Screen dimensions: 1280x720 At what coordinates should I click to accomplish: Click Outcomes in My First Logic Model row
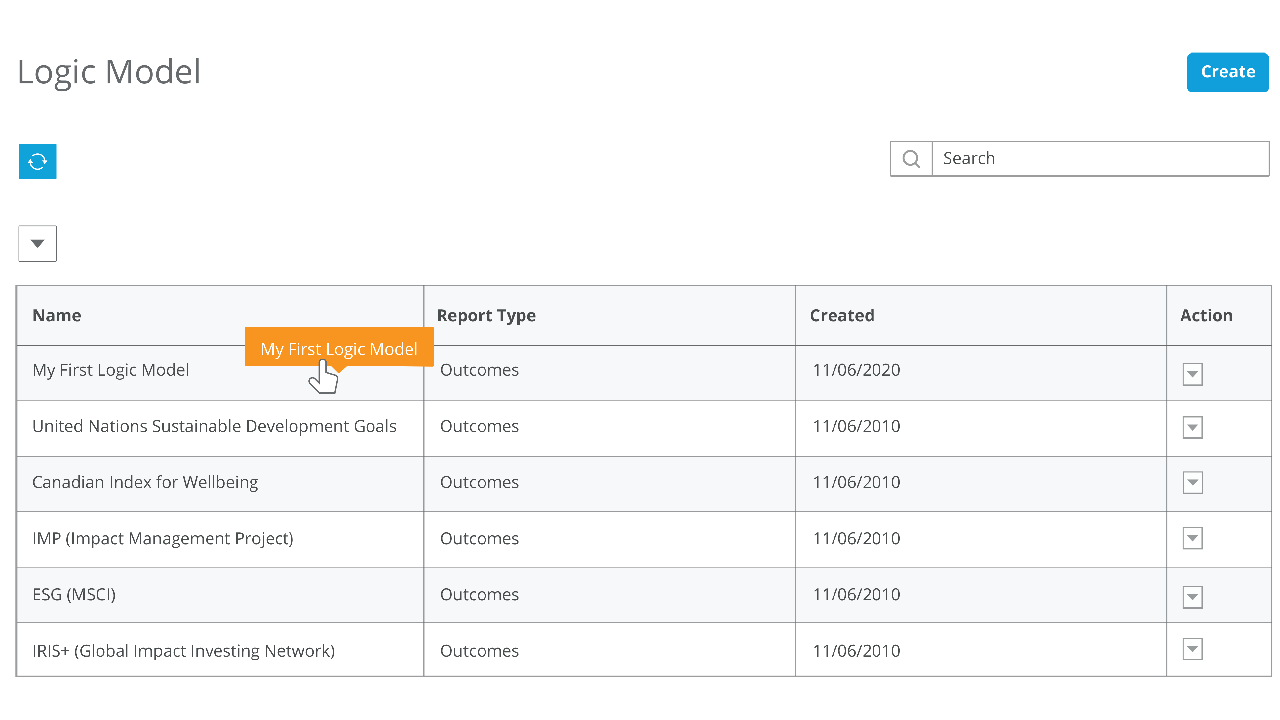coord(479,370)
